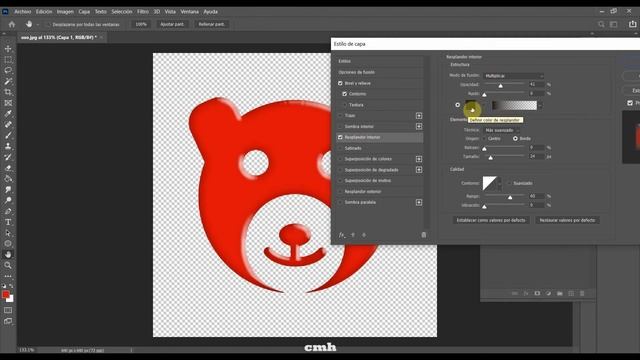Enable Resplandor exterior checkbox
640x360 pixels.
pos(340,191)
